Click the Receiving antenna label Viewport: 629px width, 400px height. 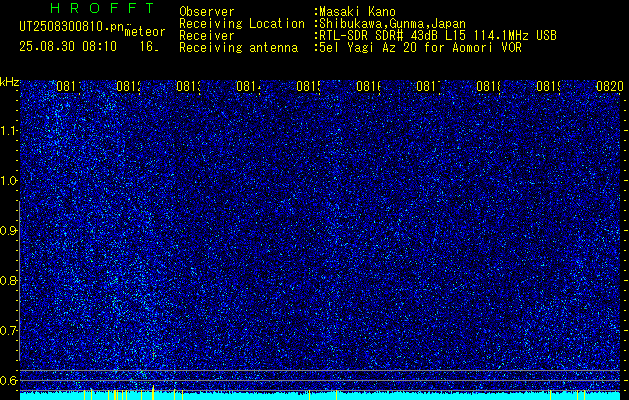[x=238, y=48]
